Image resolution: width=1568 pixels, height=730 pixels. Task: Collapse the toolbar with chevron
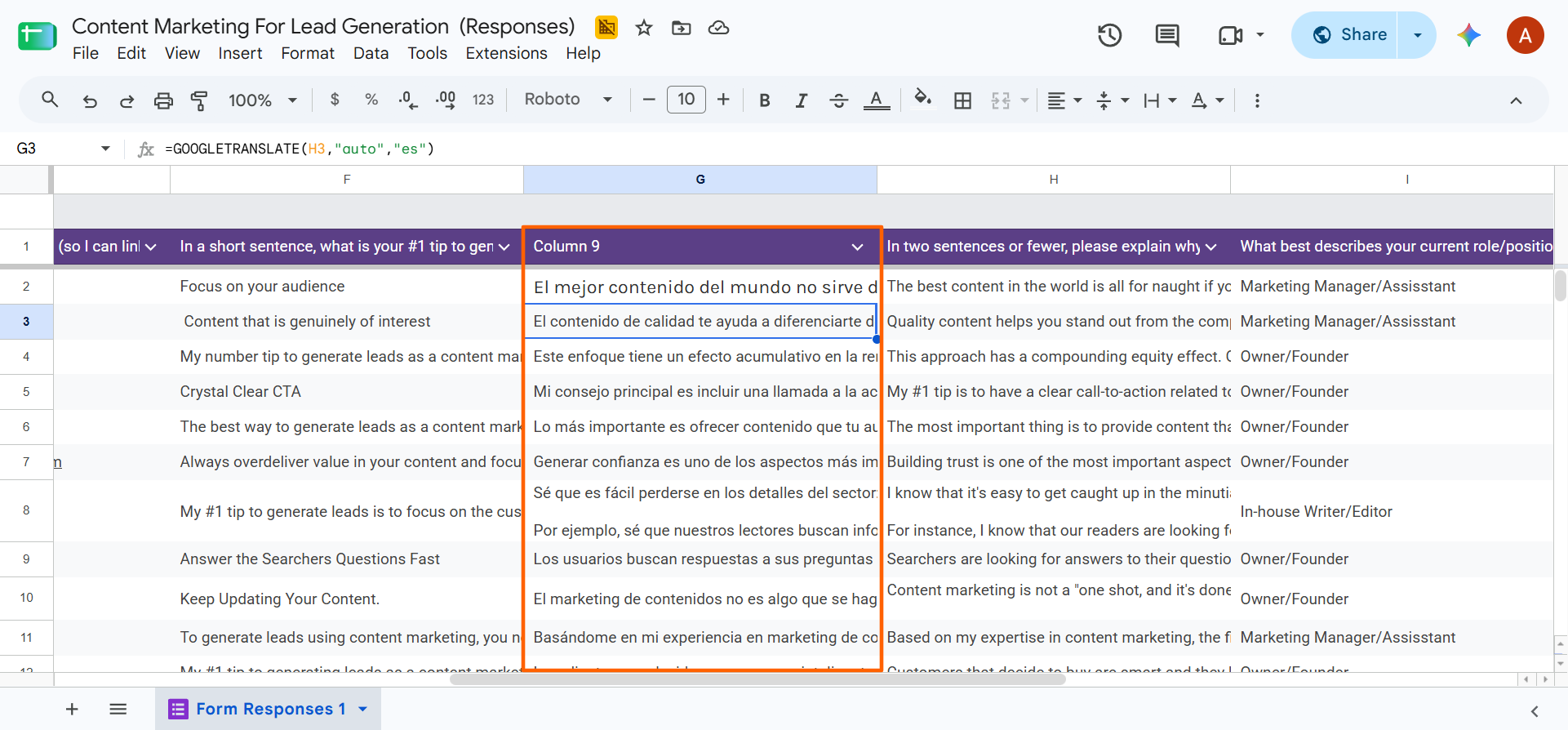[x=1516, y=100]
